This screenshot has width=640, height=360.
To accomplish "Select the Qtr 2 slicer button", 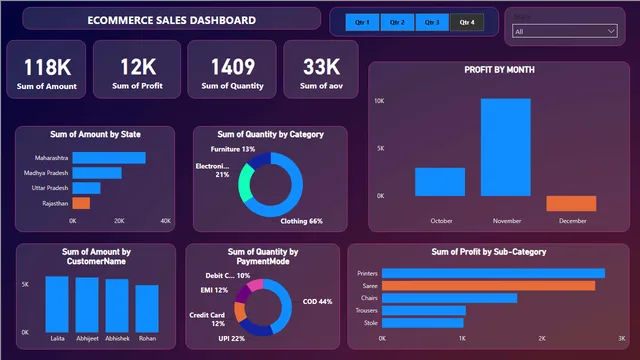I will tap(397, 22).
